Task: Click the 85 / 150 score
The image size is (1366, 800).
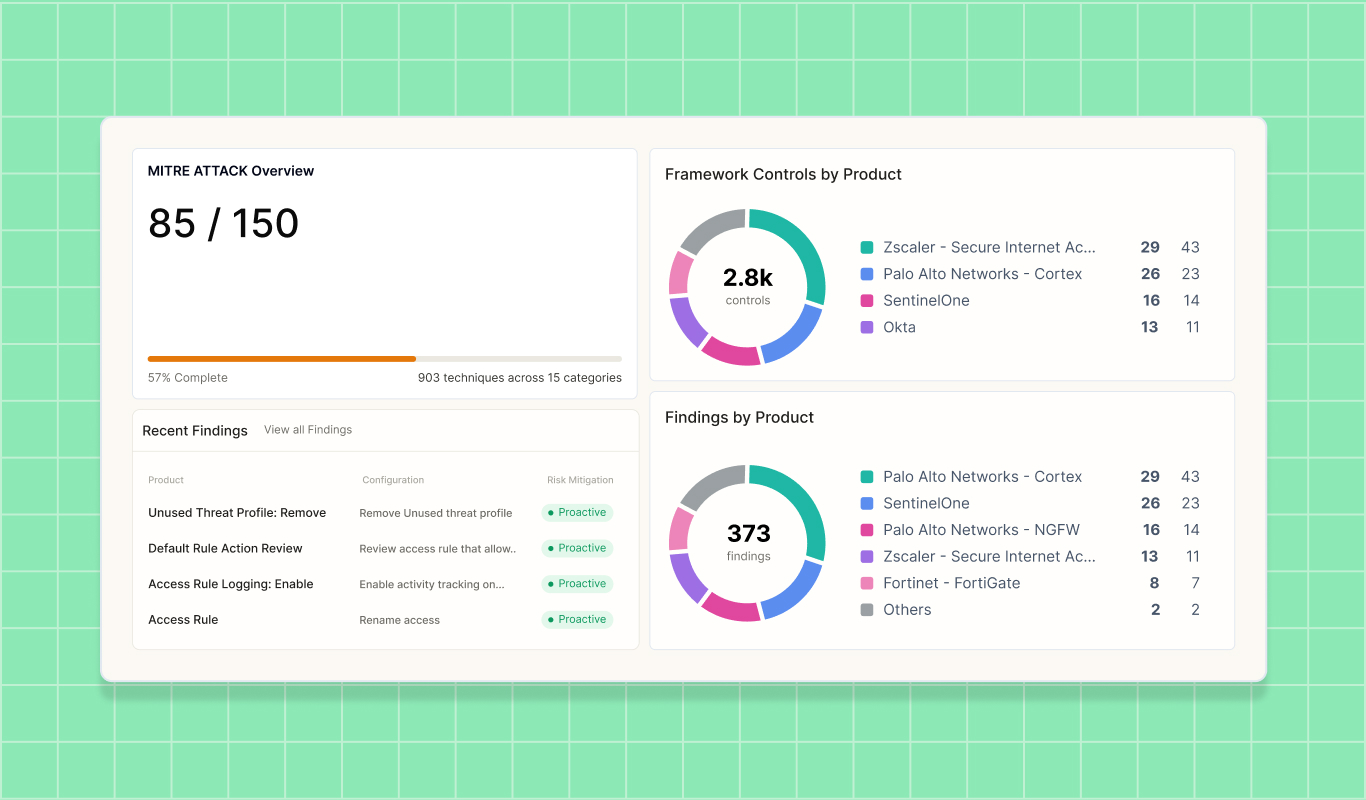Action: pyautogui.click(x=223, y=223)
